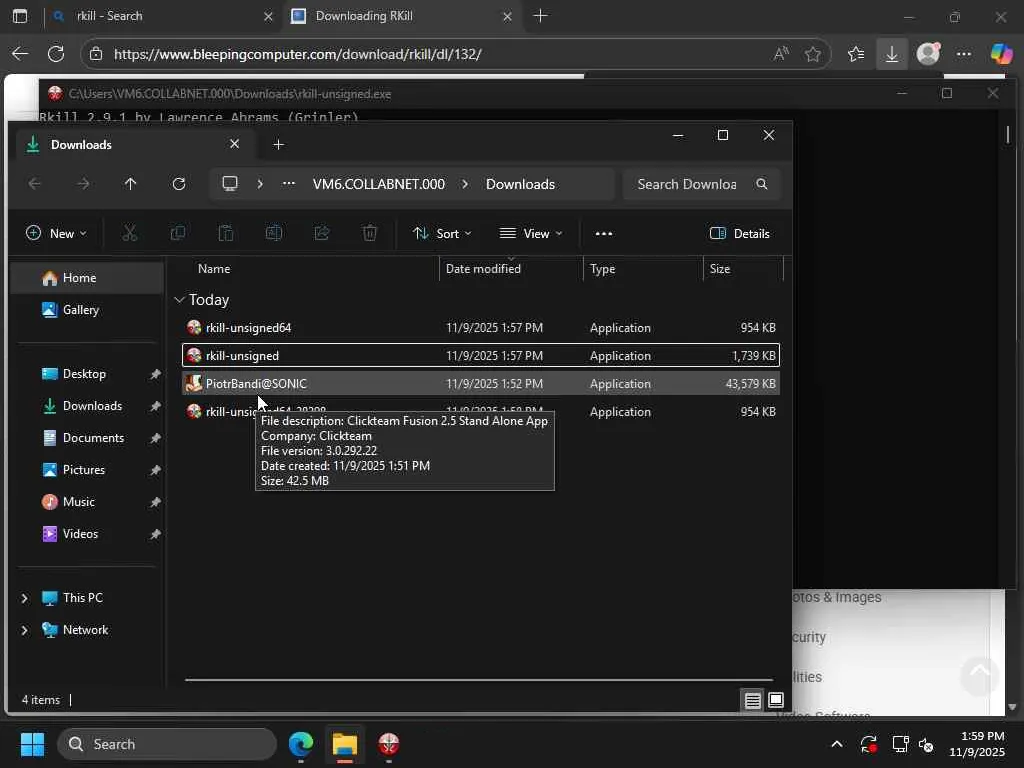Click the Copilot icon in Edge

tap(1001, 54)
